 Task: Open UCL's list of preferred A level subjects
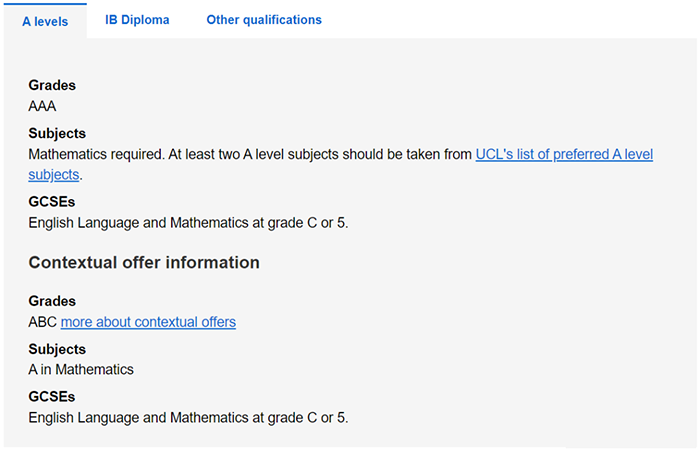(563, 155)
